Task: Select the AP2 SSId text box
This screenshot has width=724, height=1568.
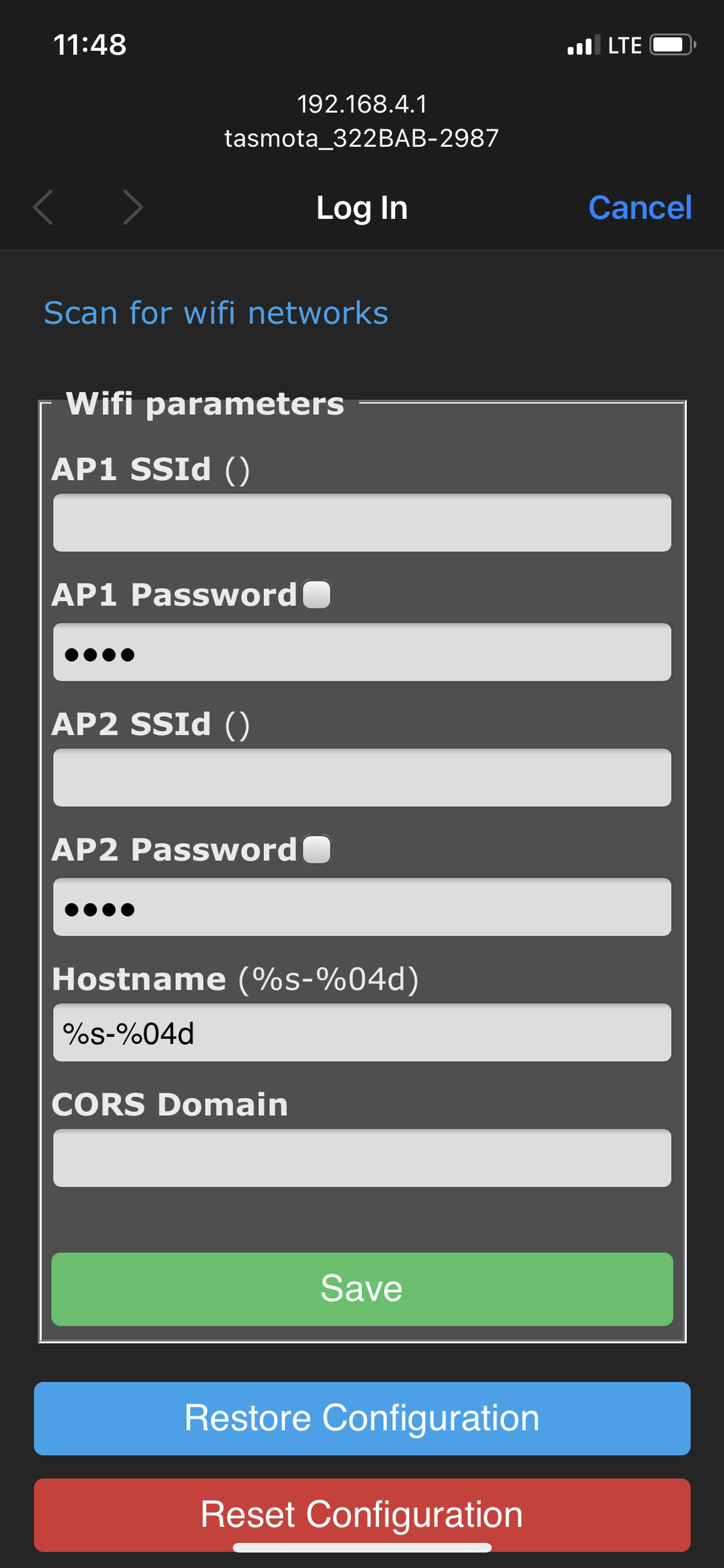Action: [362, 777]
